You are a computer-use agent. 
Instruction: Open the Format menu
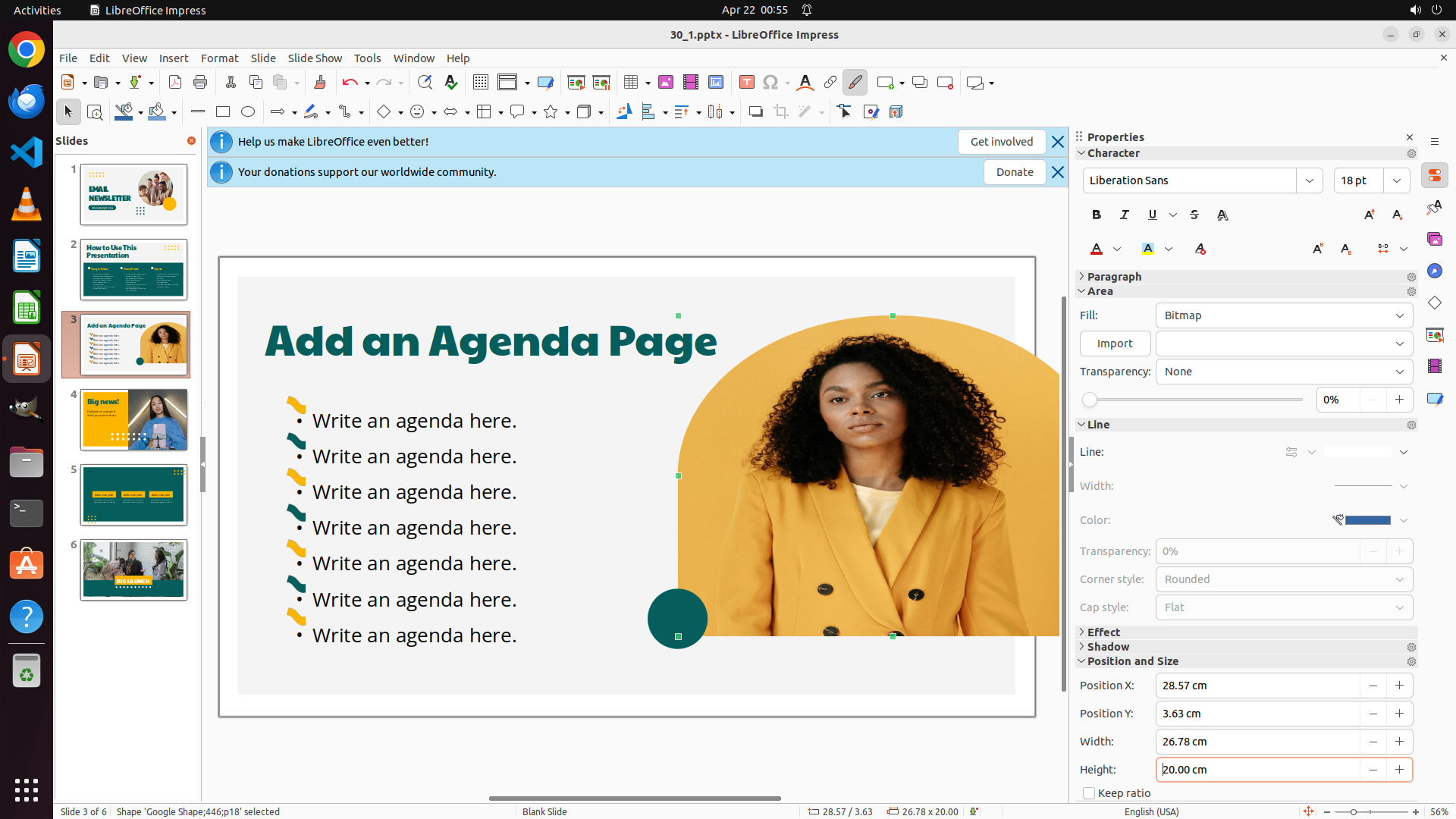point(219,58)
